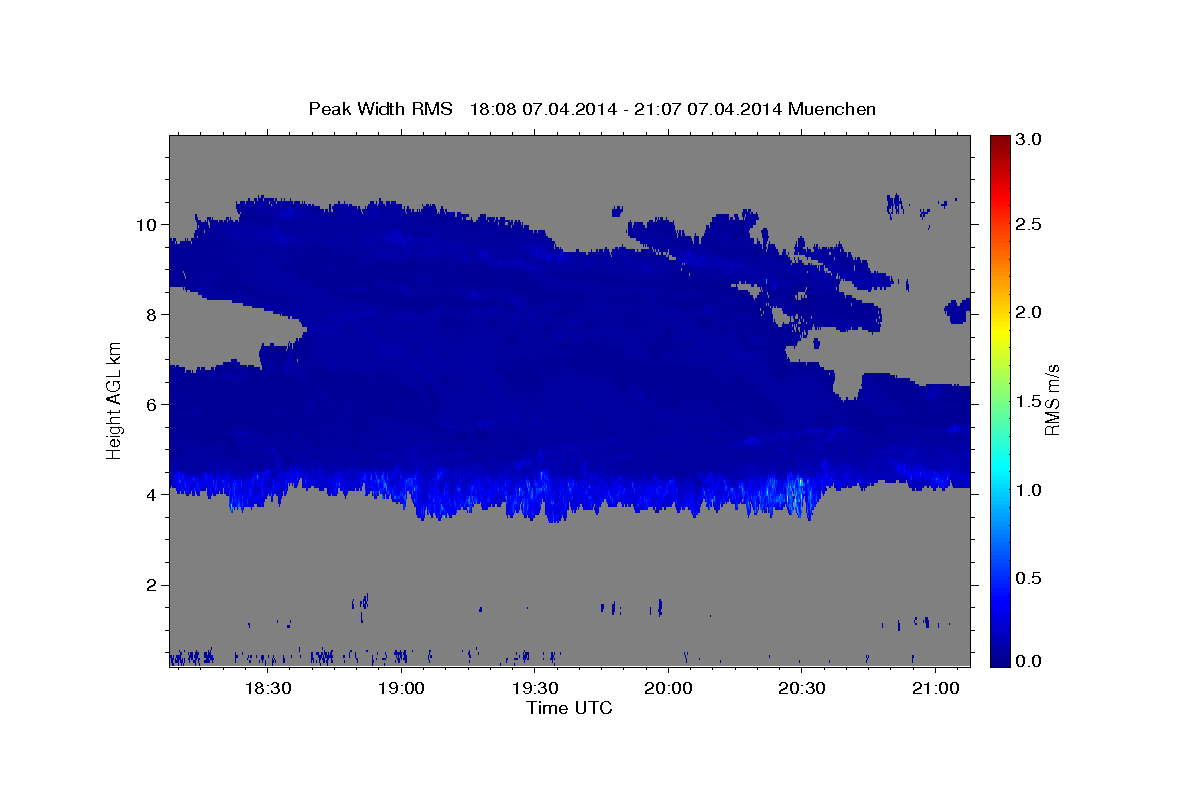
Task: Click the colorbar value '2.0'
Action: [1029, 312]
